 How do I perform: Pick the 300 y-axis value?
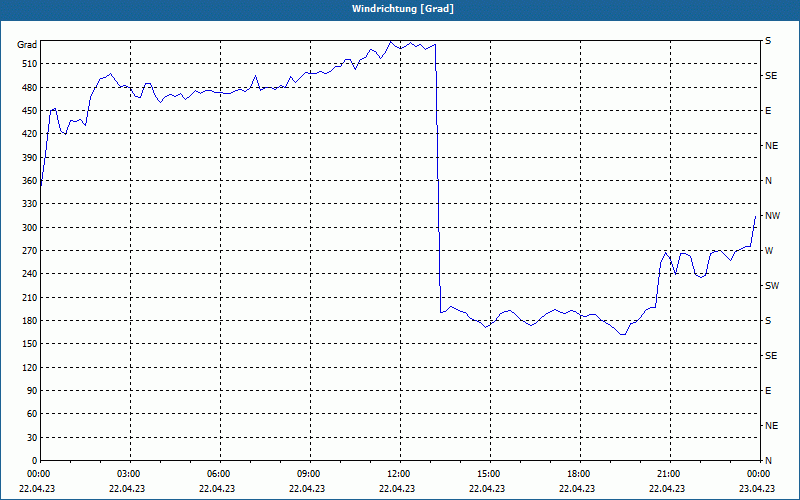[30, 227]
